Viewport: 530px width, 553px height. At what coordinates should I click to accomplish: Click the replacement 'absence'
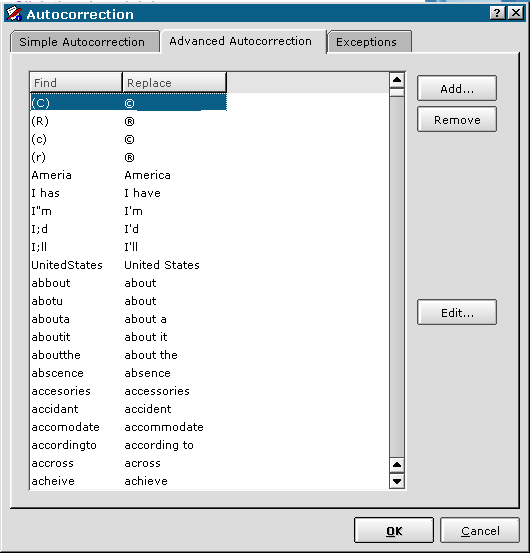pyautogui.click(x=147, y=373)
